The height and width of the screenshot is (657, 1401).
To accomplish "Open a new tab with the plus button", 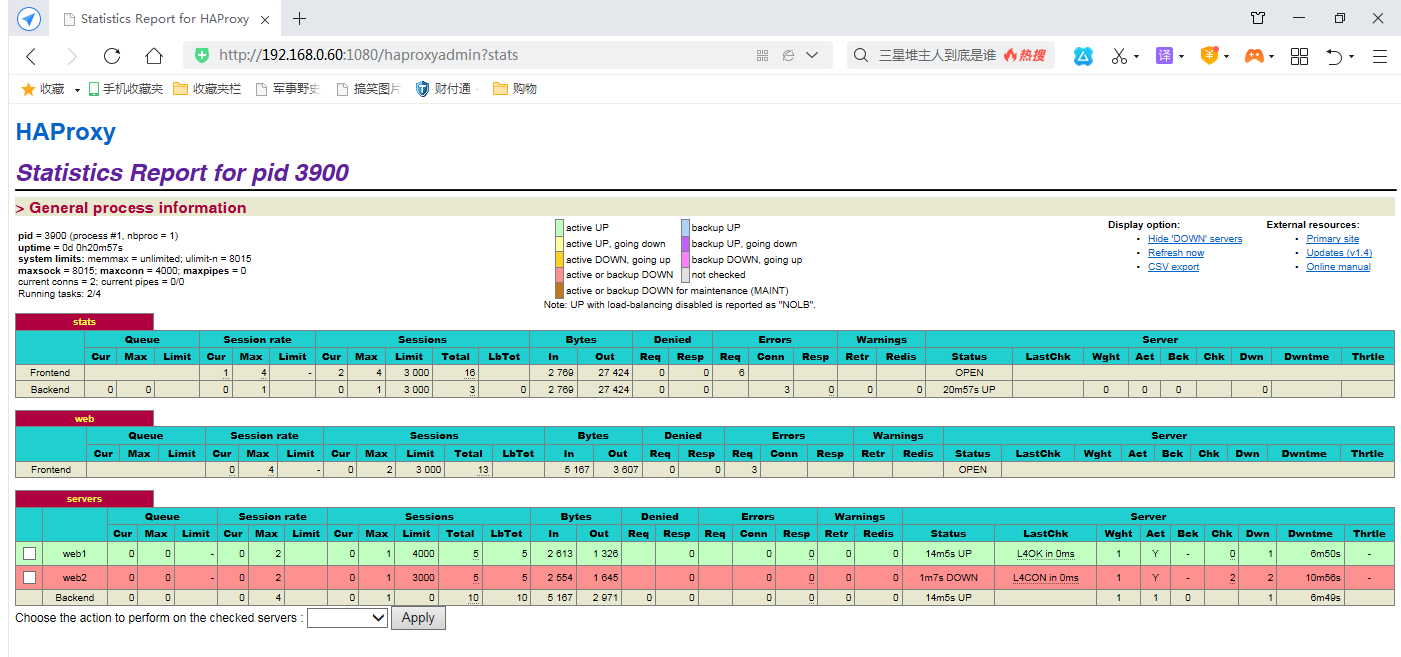I will click(x=299, y=19).
